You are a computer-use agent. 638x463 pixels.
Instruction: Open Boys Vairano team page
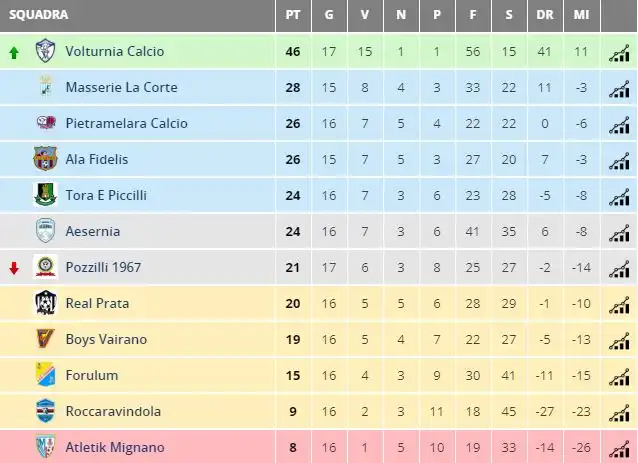tap(106, 339)
